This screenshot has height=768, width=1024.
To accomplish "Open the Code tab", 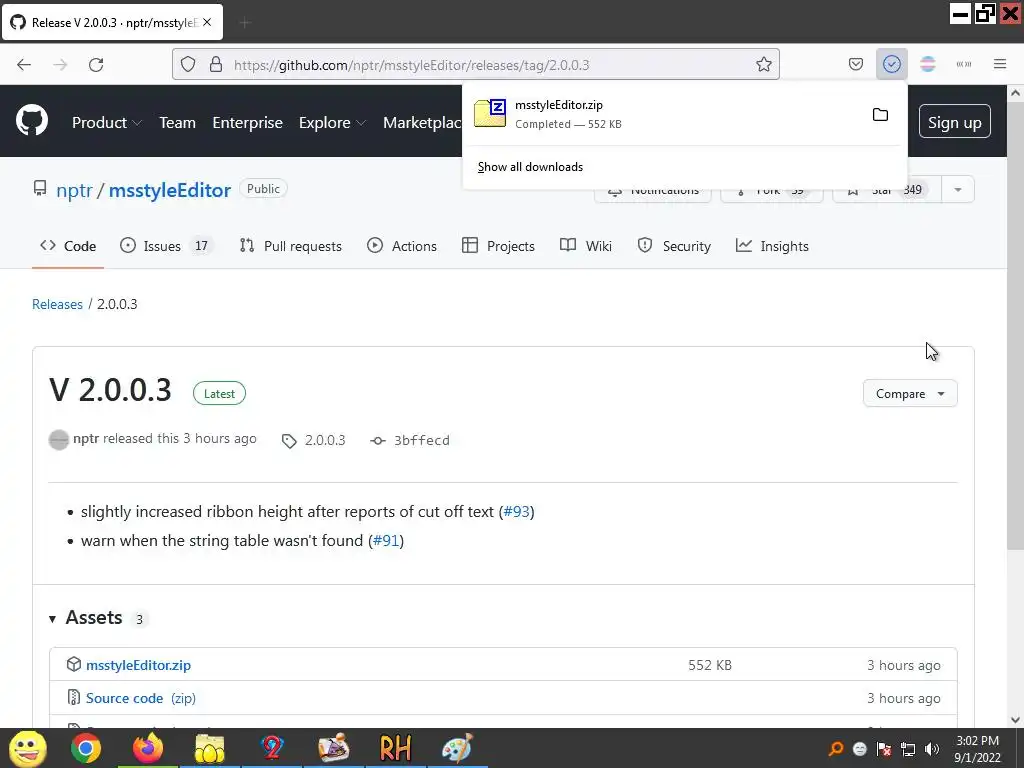I will click(x=68, y=246).
